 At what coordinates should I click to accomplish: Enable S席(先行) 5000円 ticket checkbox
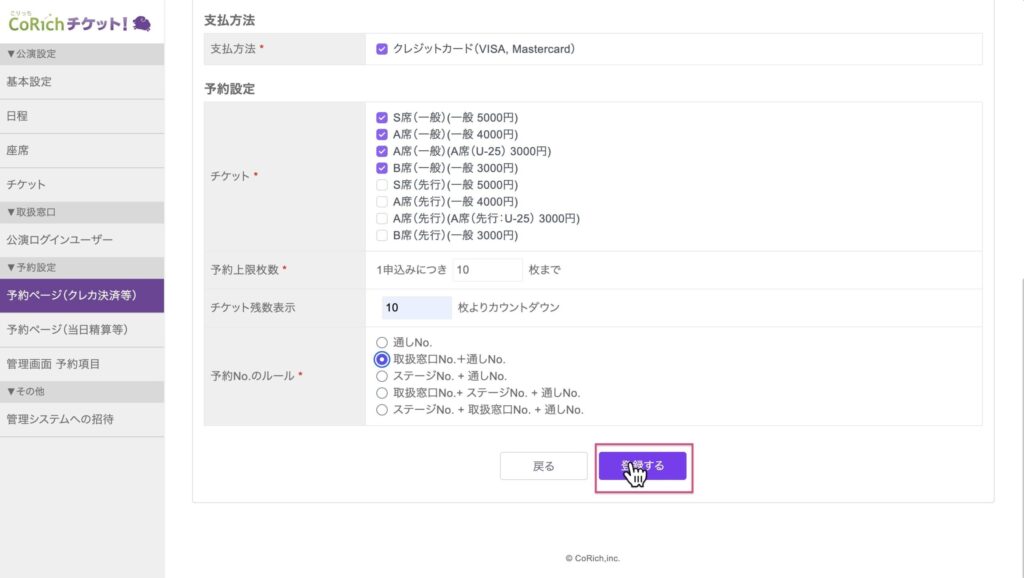coord(382,185)
